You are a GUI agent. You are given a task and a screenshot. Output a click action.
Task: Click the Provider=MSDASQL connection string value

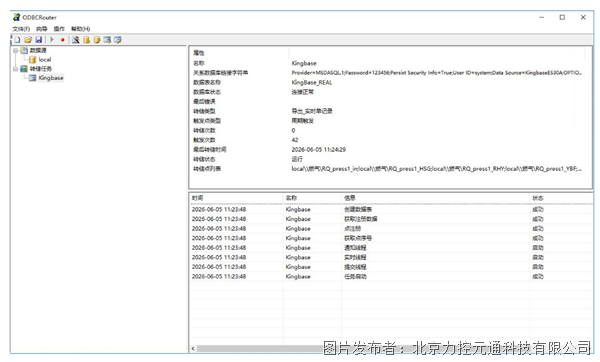tap(437, 73)
